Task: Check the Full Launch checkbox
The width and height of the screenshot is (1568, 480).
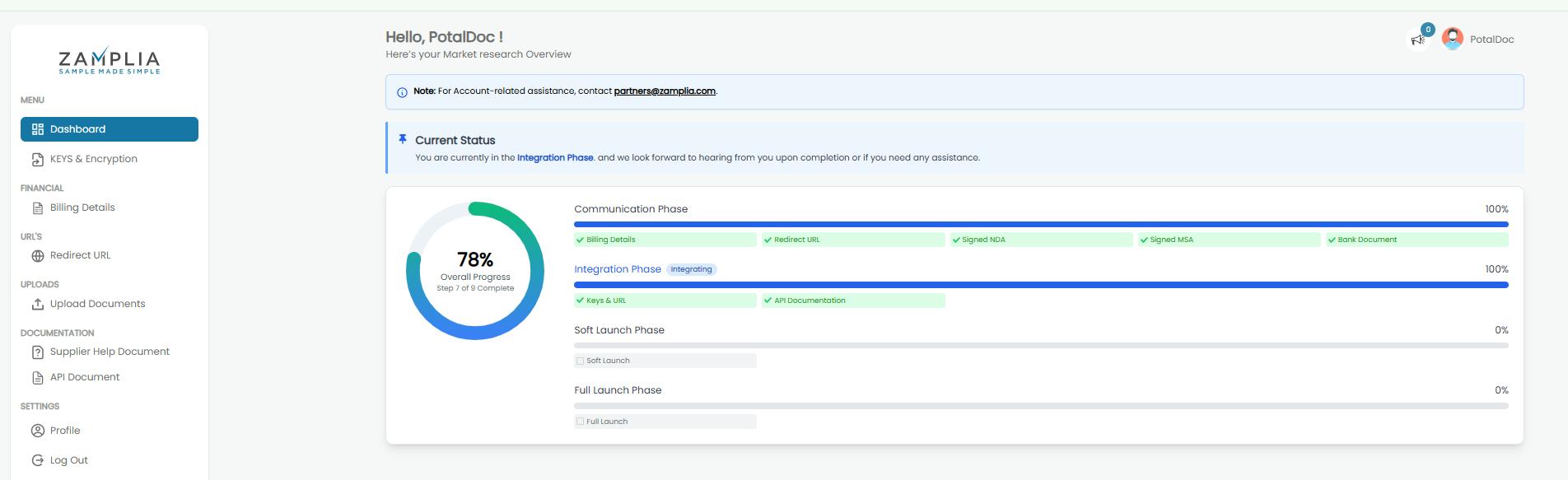Action: coord(581,422)
